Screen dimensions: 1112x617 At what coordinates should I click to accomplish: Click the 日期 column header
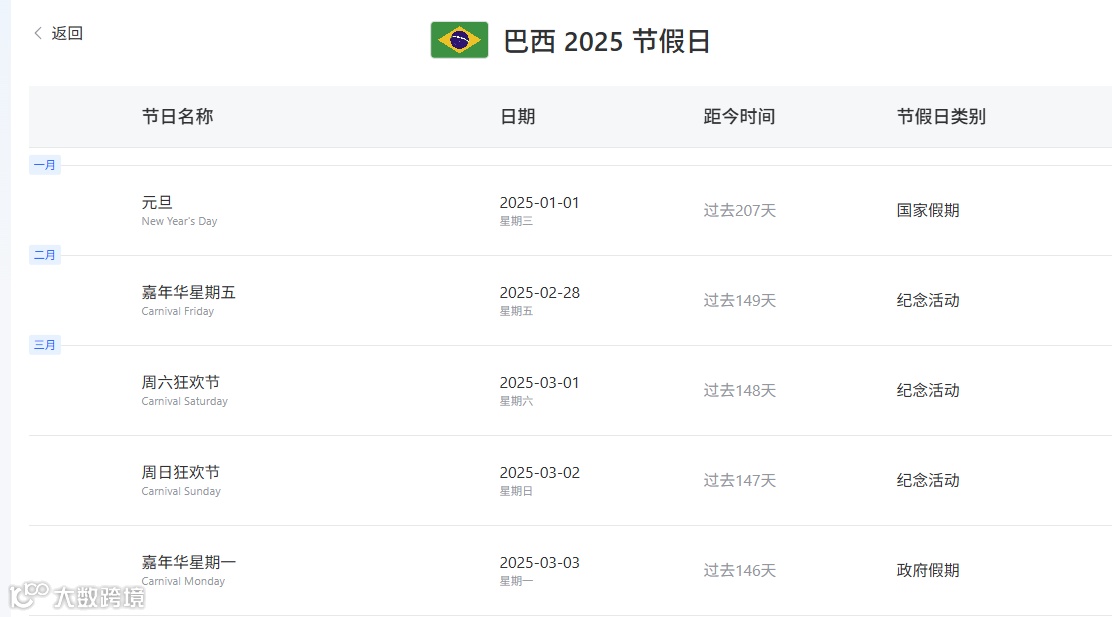[x=518, y=116]
